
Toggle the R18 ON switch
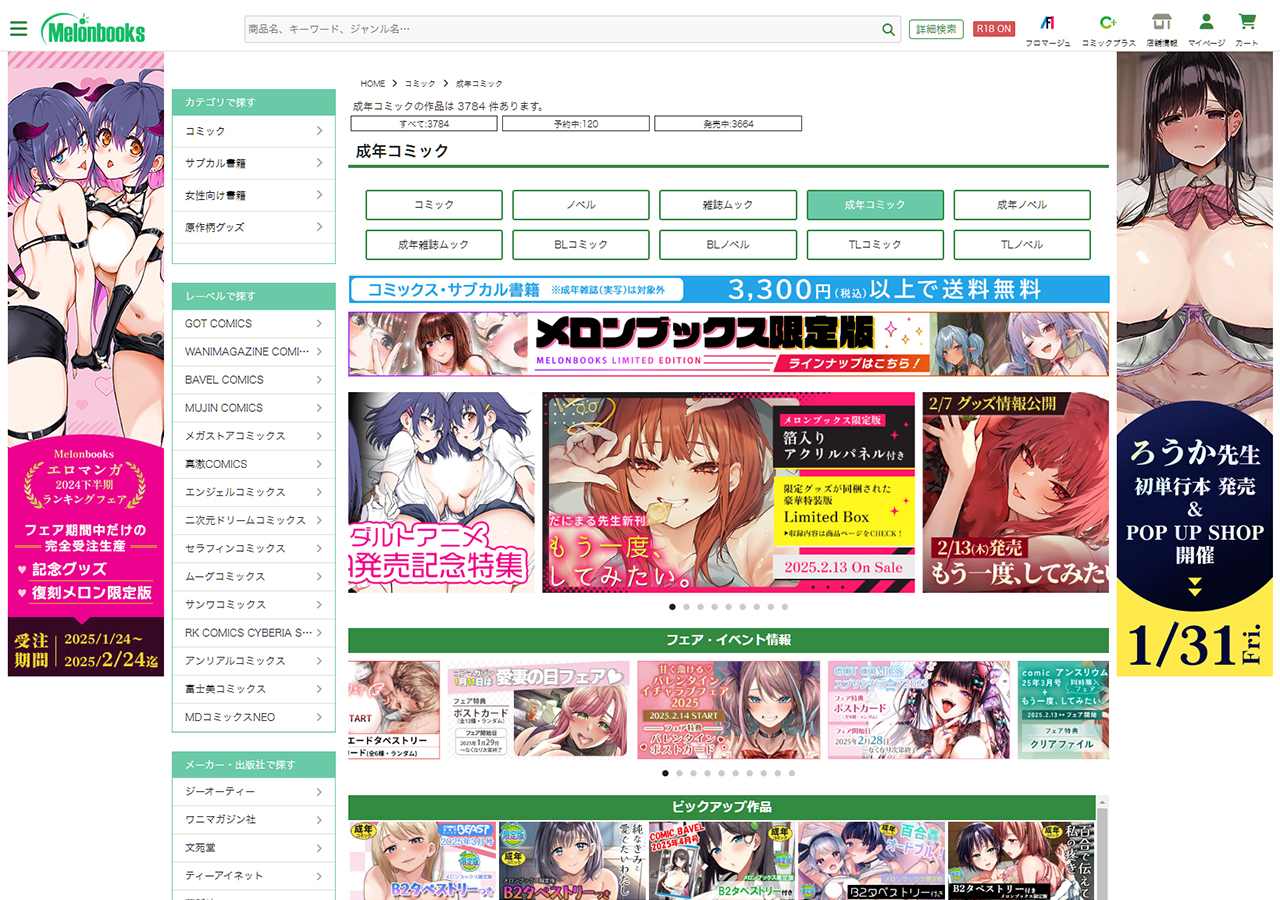994,29
